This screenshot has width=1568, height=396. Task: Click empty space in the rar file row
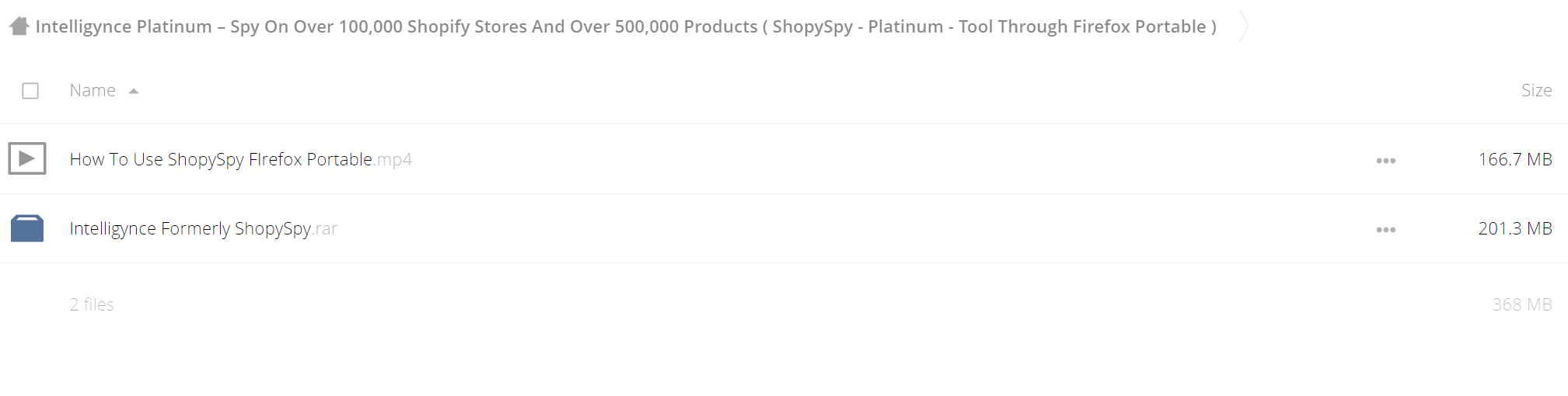855,228
